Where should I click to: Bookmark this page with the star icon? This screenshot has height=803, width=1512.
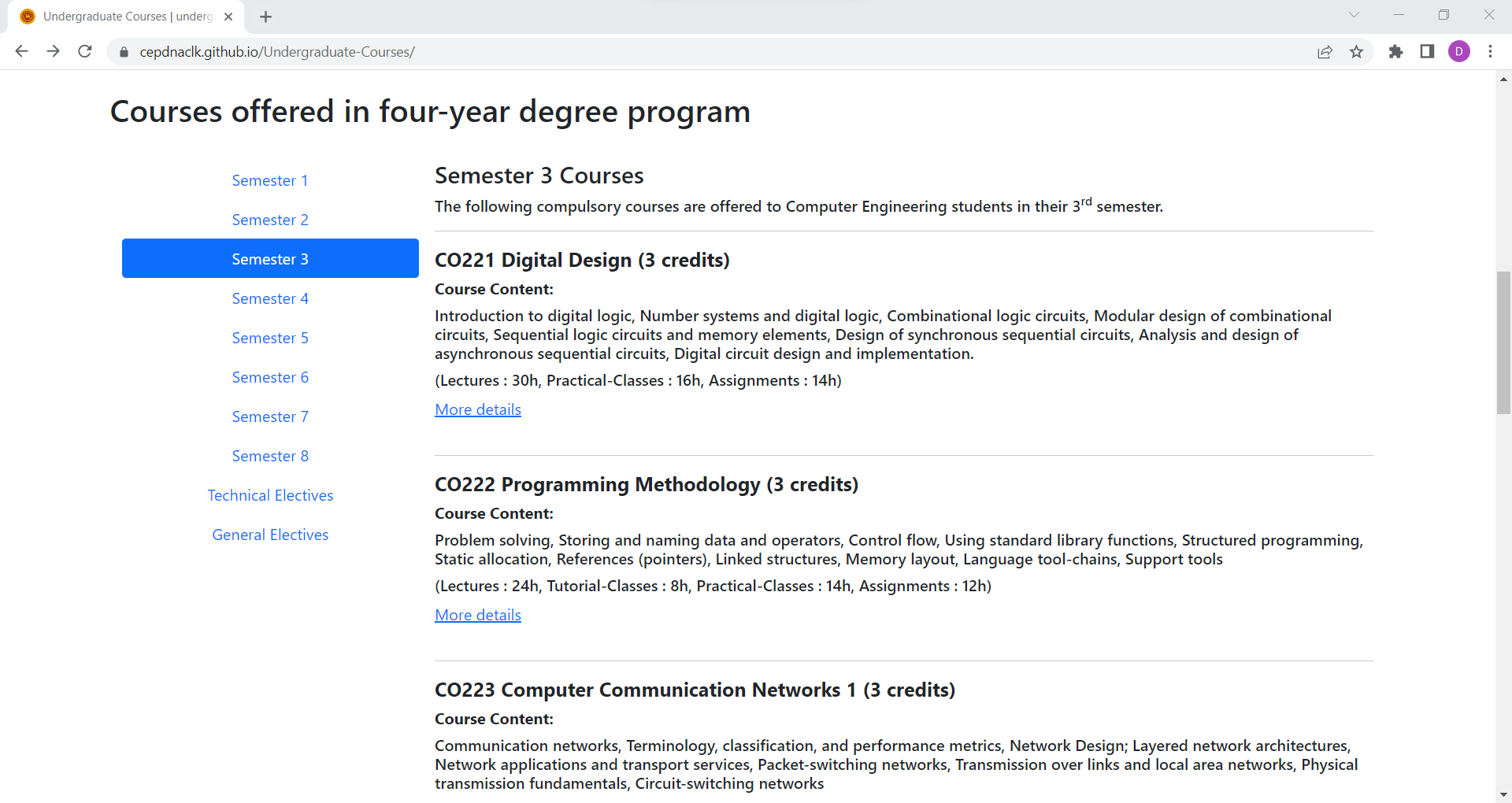click(1356, 52)
